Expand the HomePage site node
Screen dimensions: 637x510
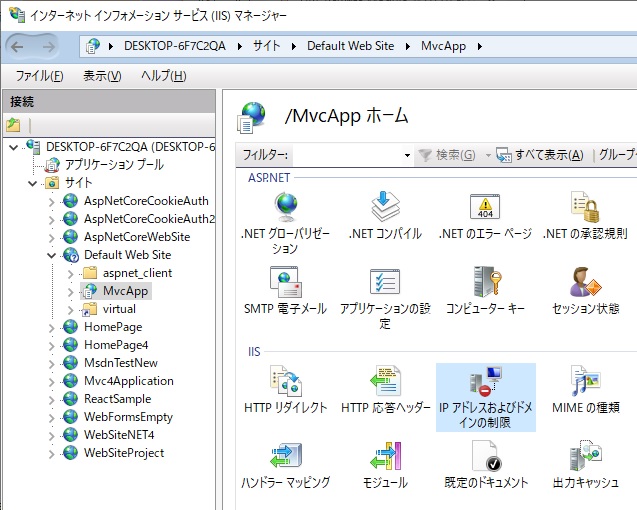[51, 328]
